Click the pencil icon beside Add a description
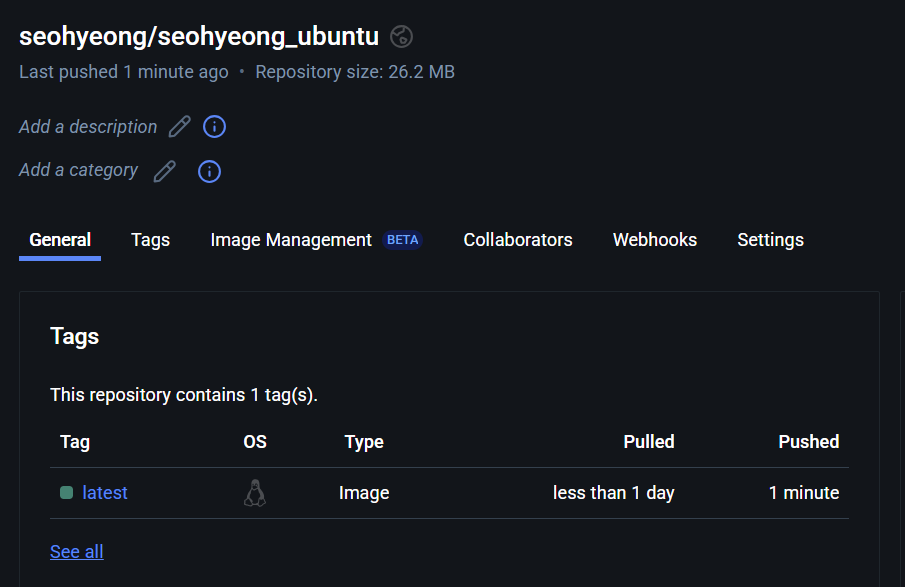 click(179, 127)
